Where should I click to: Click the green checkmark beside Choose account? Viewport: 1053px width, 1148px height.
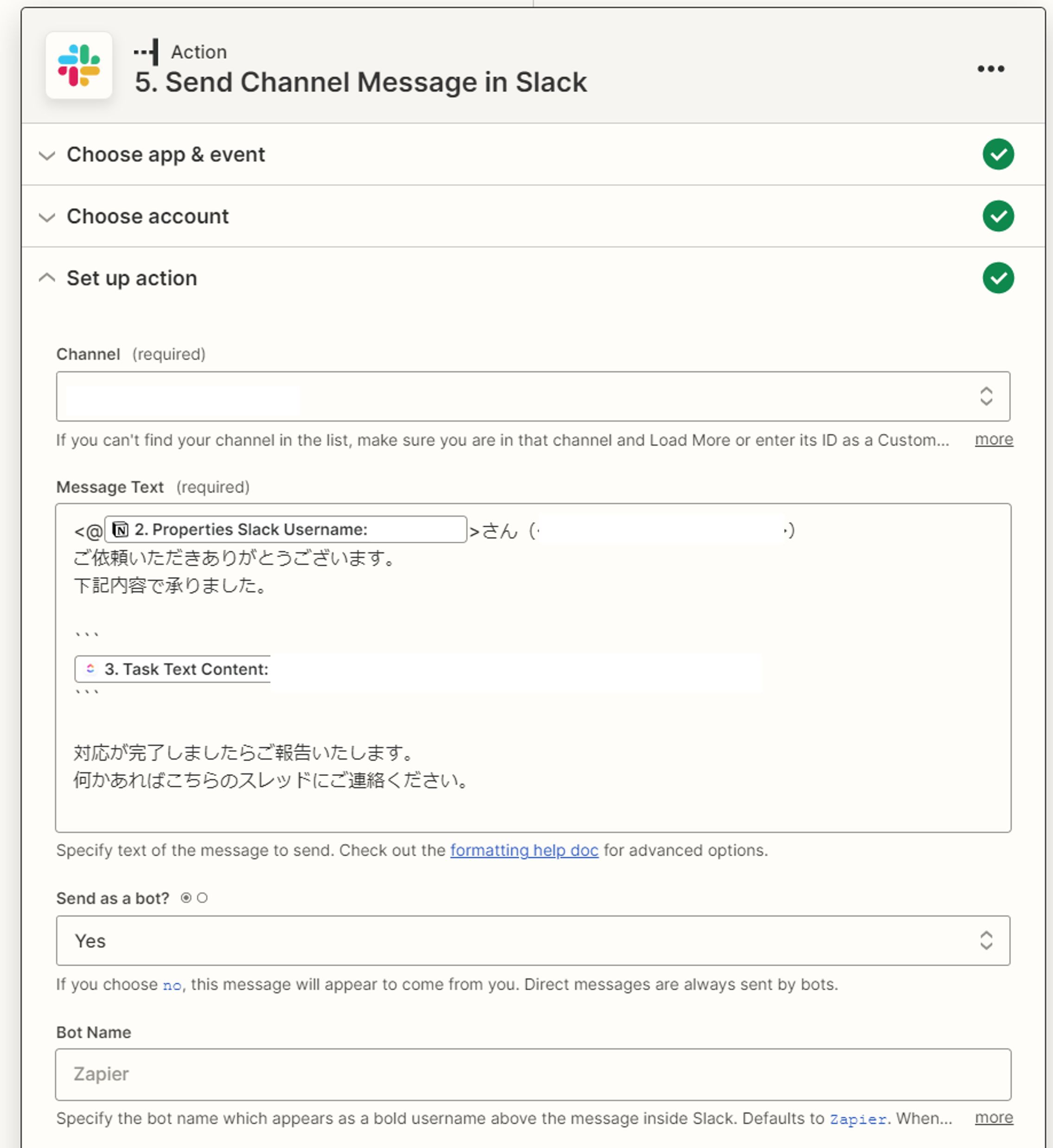click(998, 217)
